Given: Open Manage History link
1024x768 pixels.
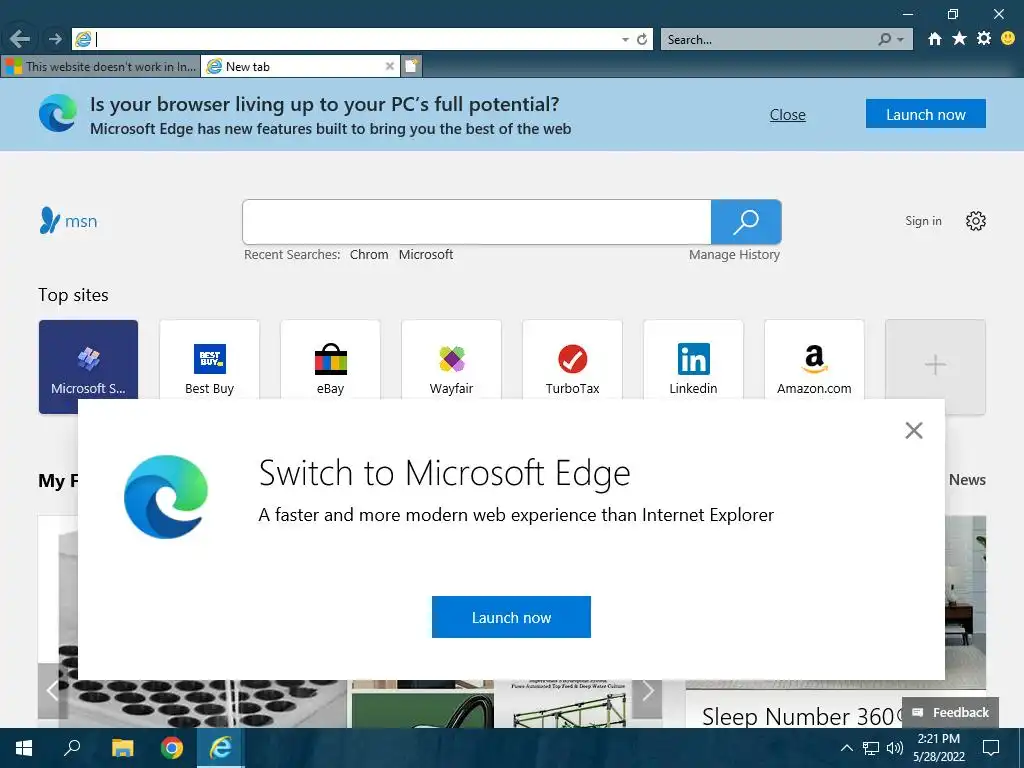Looking at the screenshot, I should [x=734, y=255].
